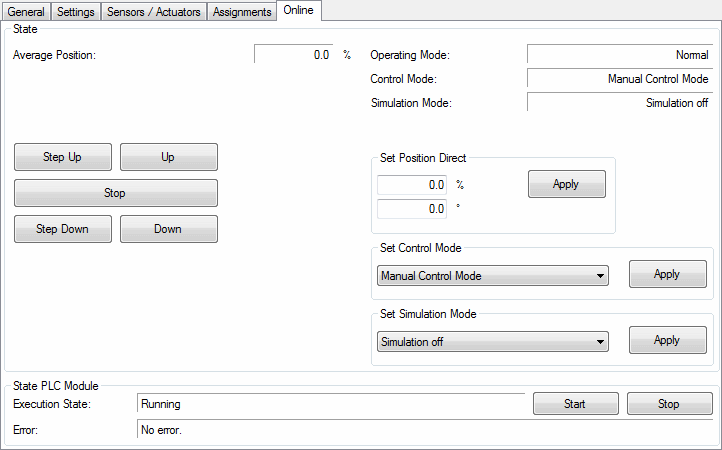Screen dimensions: 722x450
Task: Stop the PLC module
Action: click(x=670, y=404)
